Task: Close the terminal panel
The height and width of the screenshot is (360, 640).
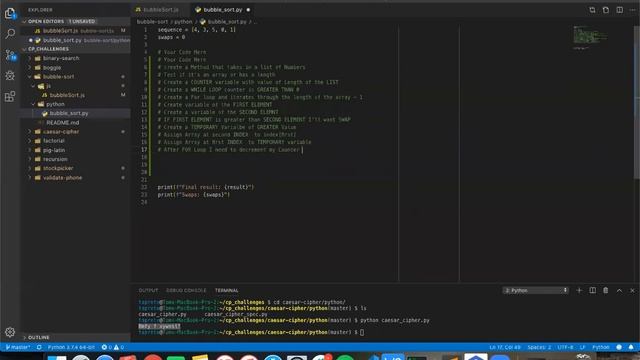Action: pos(632,290)
